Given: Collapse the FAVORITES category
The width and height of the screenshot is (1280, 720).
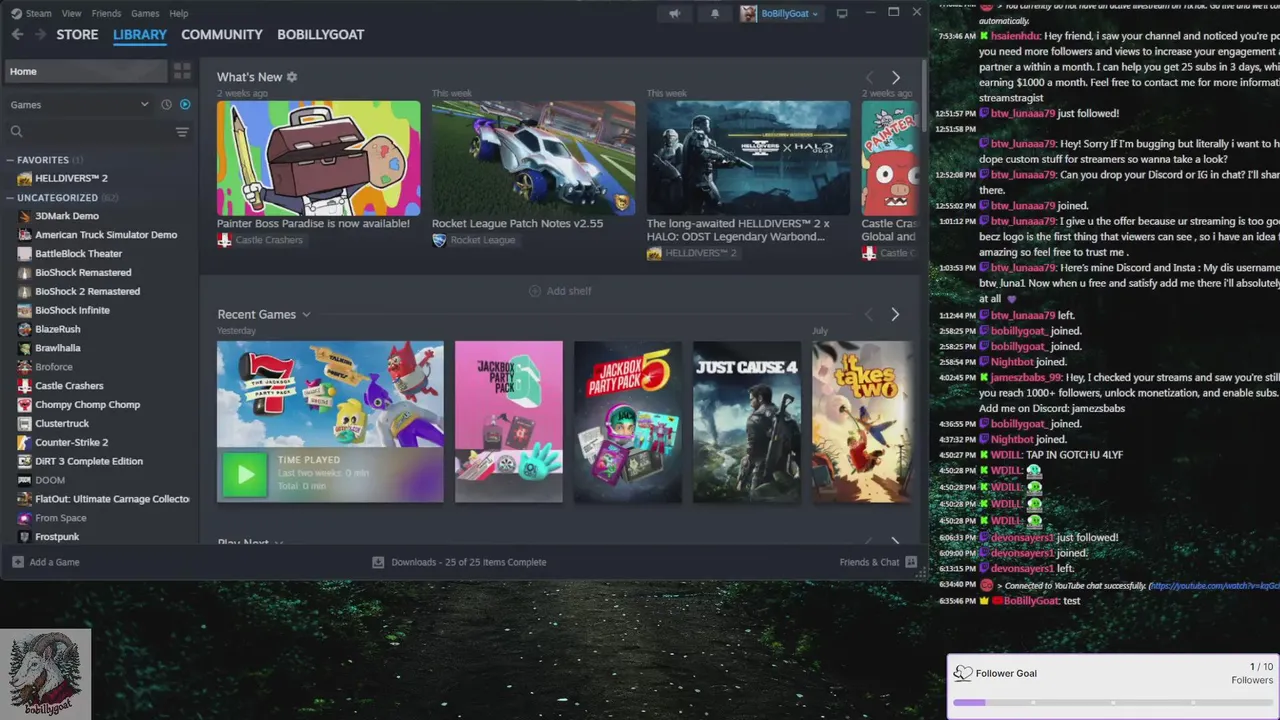Looking at the screenshot, I should [x=10, y=160].
